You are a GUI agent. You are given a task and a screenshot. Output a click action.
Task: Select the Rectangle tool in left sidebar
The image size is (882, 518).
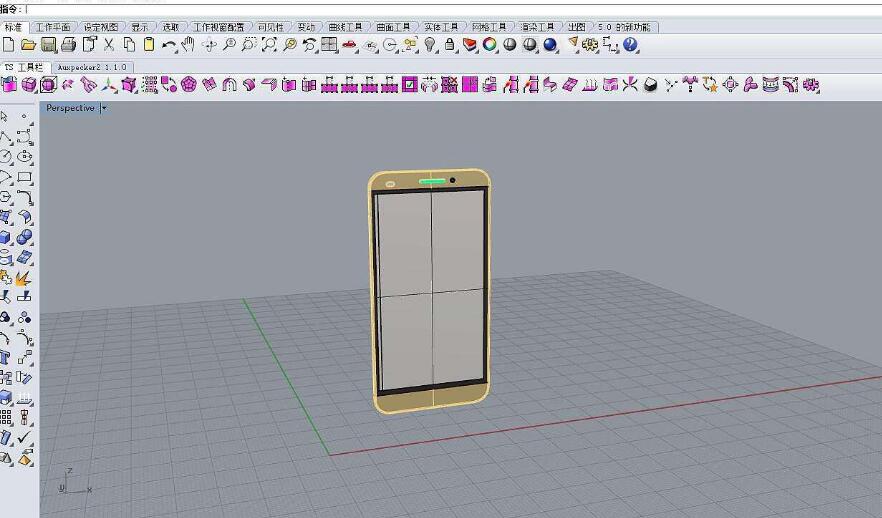click(25, 177)
